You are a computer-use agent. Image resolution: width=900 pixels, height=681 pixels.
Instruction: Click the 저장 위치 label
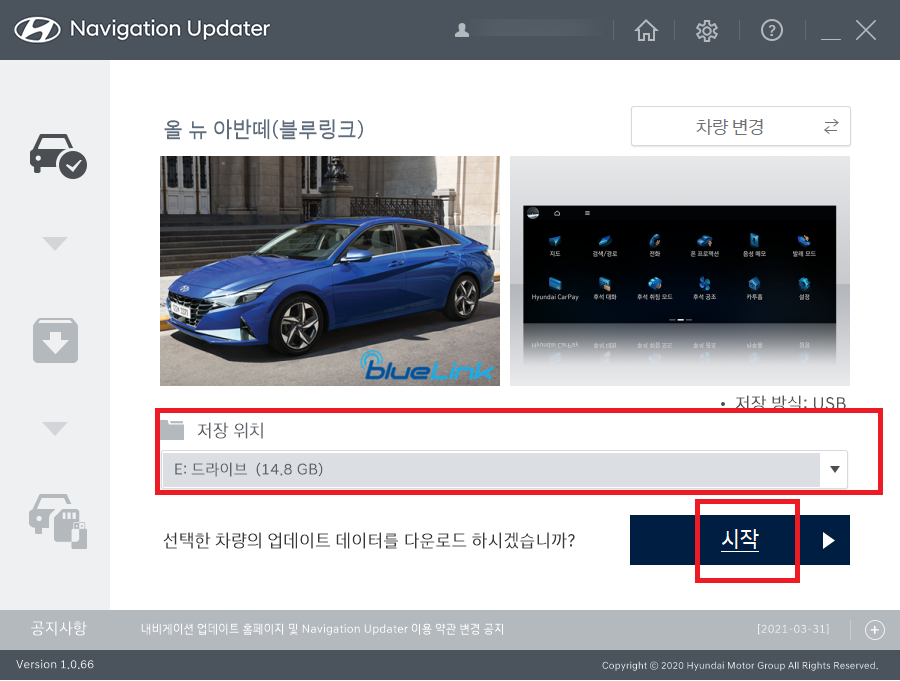click(230, 430)
